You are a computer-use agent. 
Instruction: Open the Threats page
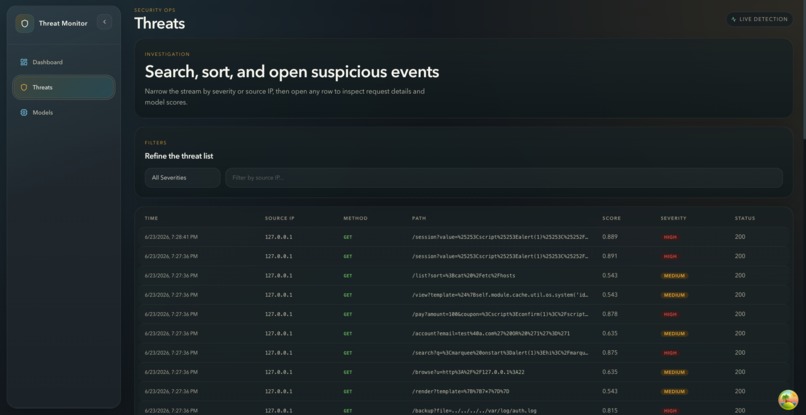(64, 87)
